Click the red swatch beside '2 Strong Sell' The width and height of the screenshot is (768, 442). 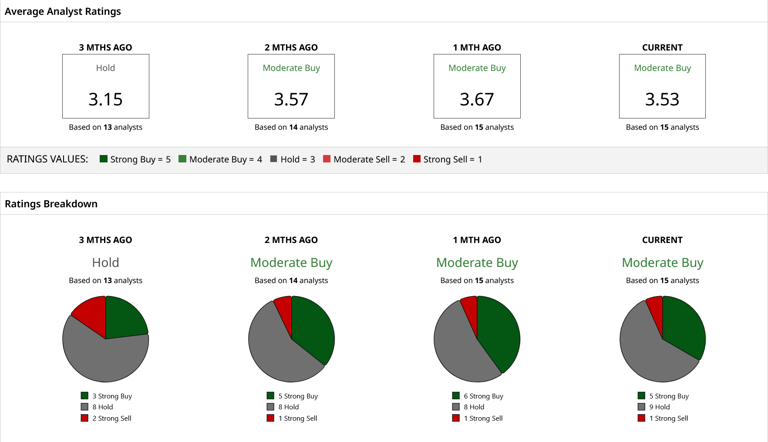click(85, 418)
